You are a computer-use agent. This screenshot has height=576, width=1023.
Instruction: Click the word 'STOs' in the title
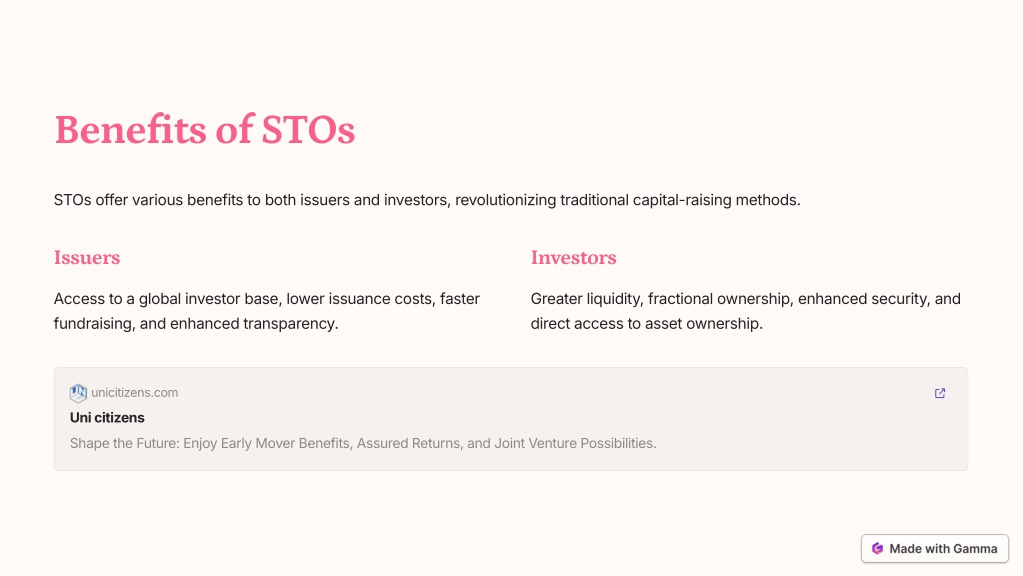[x=308, y=130]
